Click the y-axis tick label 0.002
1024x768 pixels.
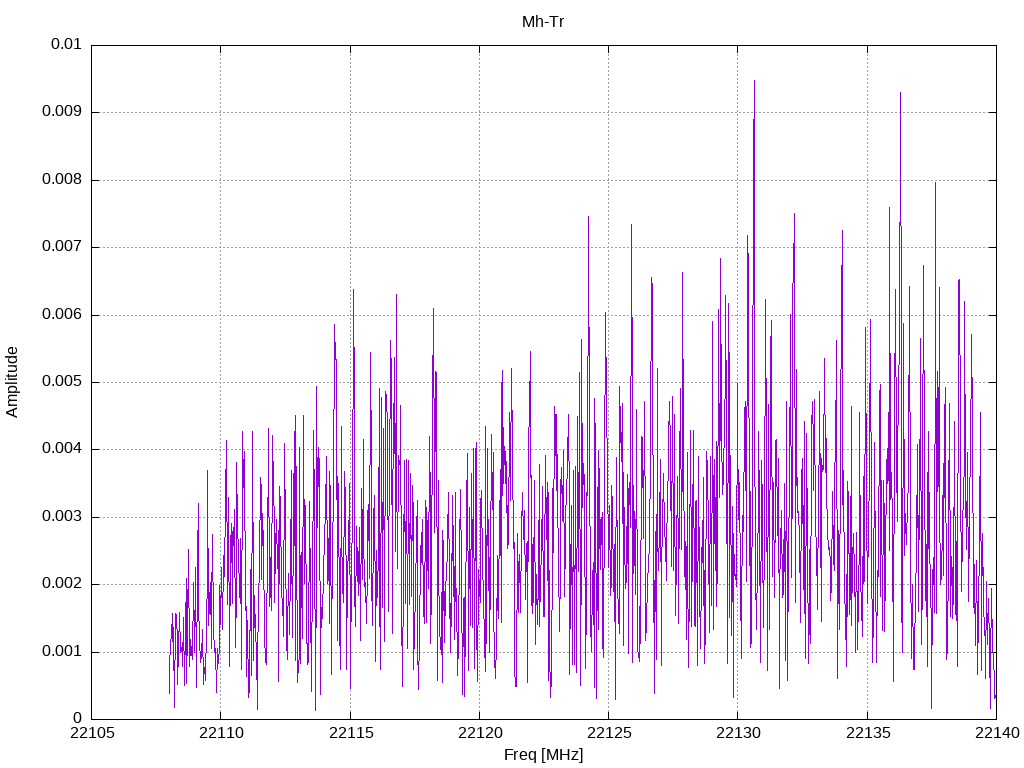coord(61,584)
